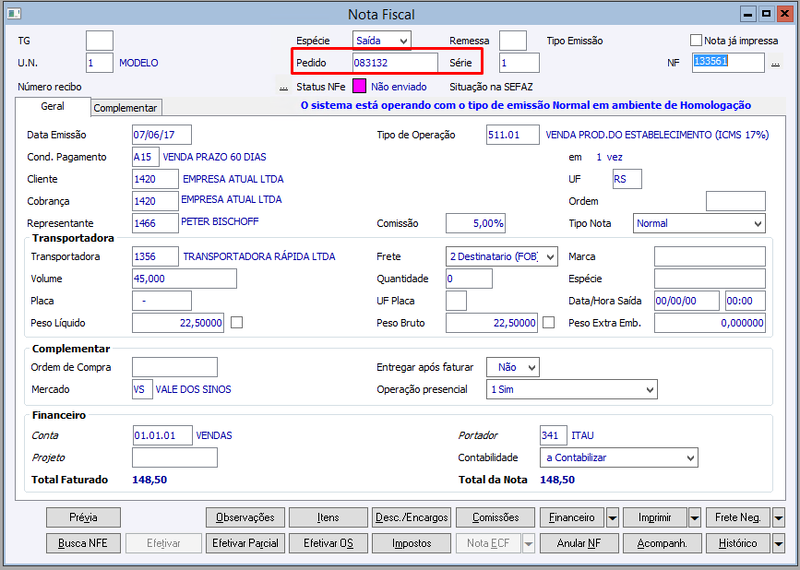Image resolution: width=800 pixels, height=570 pixels.
Task: Open Número recibo ellipsis lookup button
Action: [x=284, y=87]
